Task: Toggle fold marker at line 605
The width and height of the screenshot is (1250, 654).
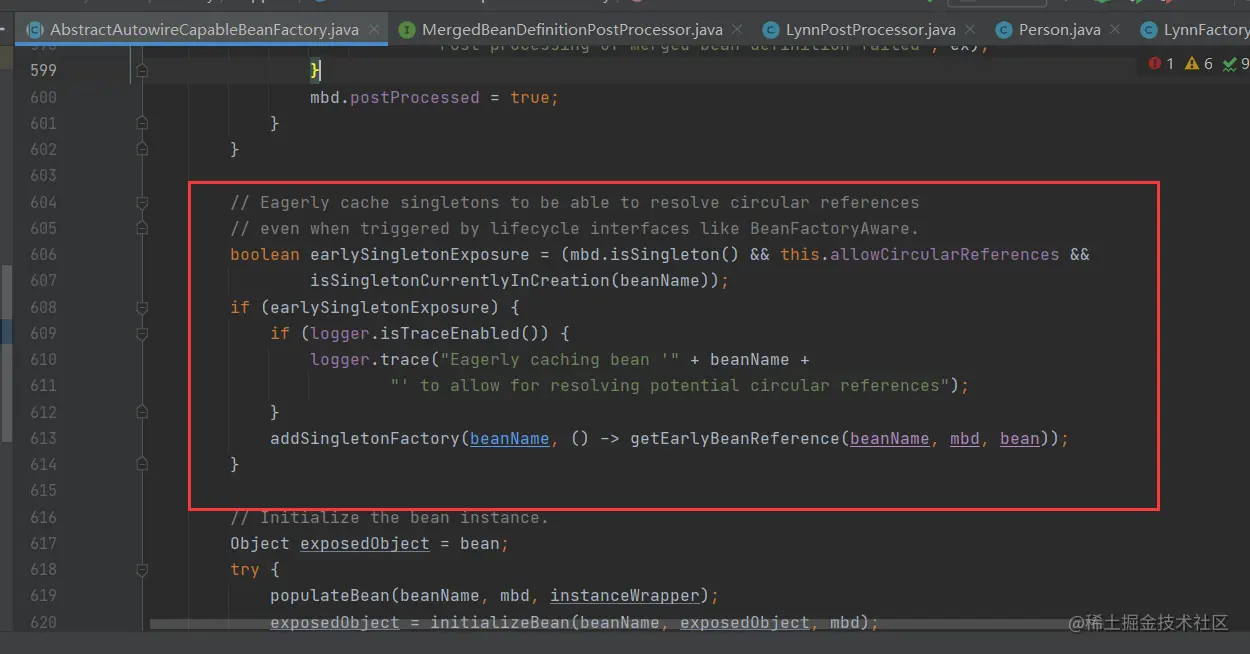Action: click(x=141, y=228)
